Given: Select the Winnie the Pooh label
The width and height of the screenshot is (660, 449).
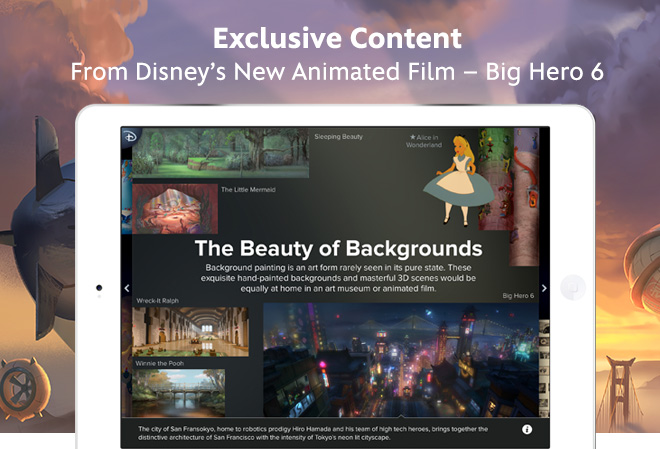Looking at the screenshot, I should (x=160, y=363).
